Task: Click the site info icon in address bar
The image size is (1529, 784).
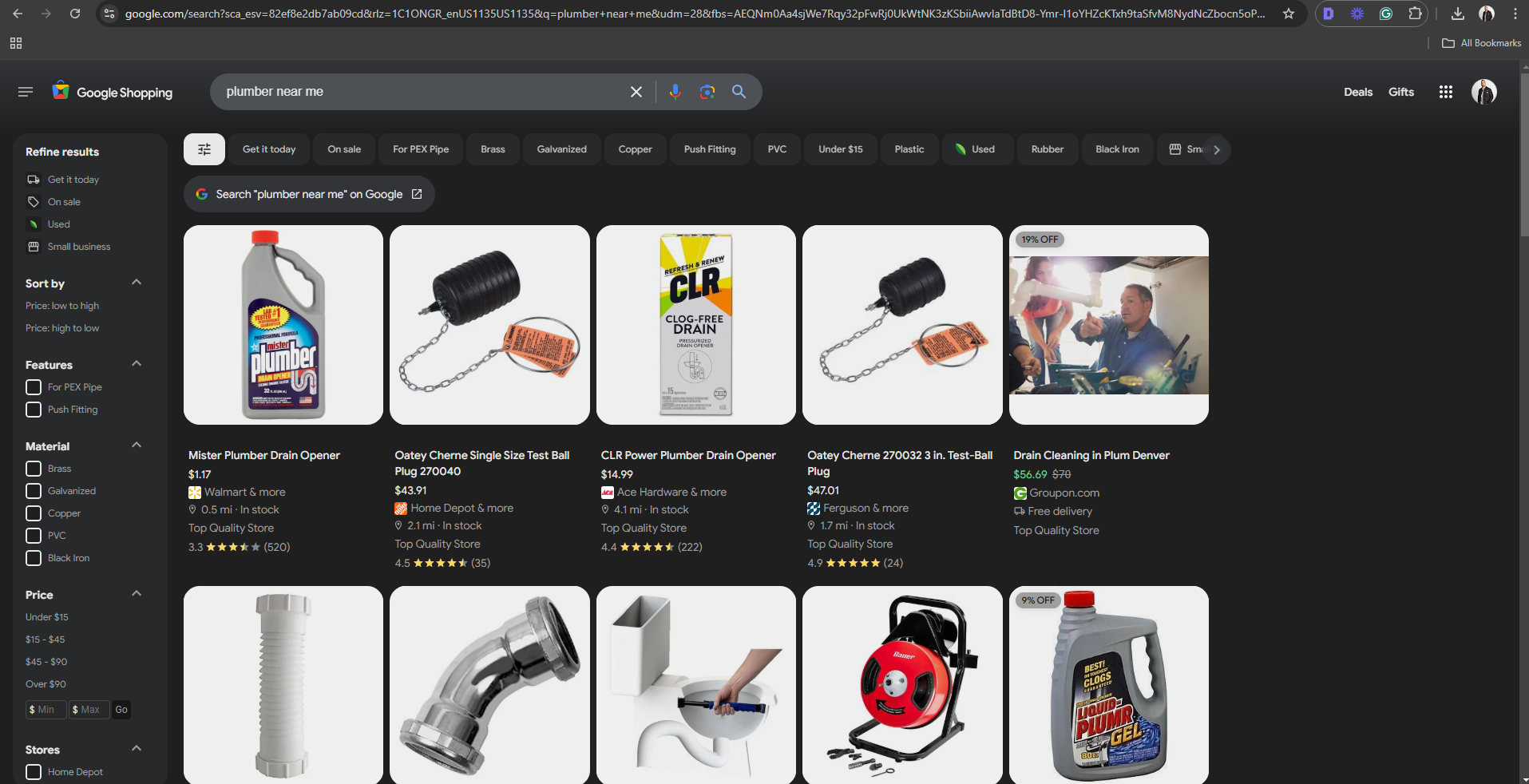Action: click(109, 14)
